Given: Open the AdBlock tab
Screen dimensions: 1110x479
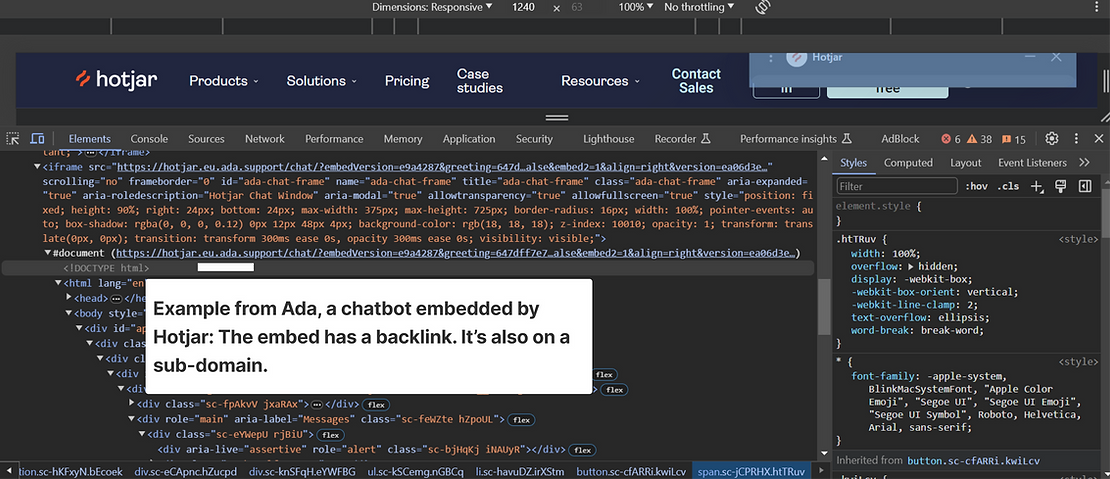Looking at the screenshot, I should tap(900, 139).
